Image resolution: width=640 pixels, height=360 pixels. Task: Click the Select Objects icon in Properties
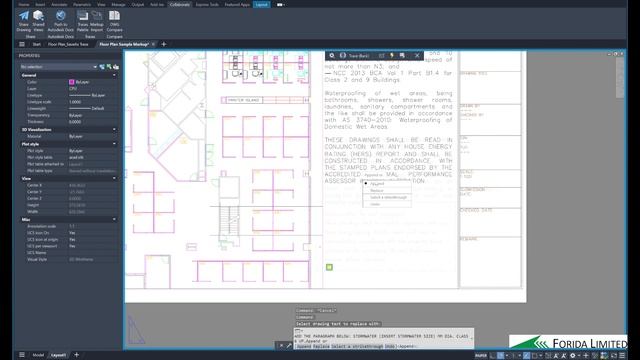point(109,67)
